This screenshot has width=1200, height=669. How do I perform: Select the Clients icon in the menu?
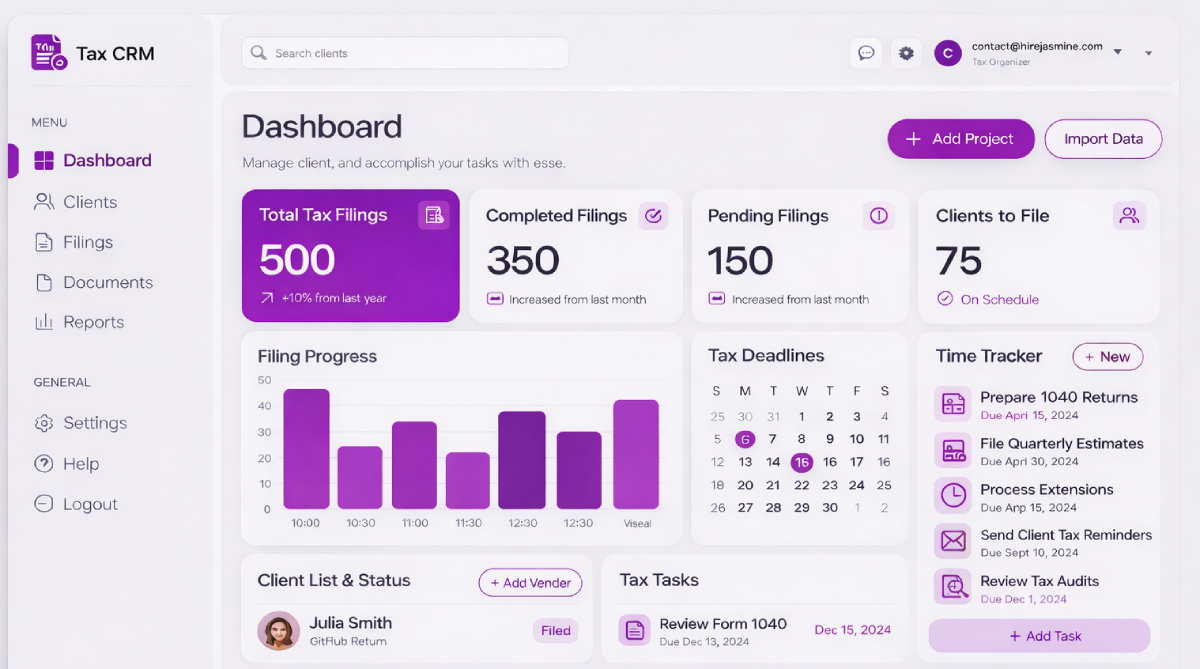[x=44, y=201]
